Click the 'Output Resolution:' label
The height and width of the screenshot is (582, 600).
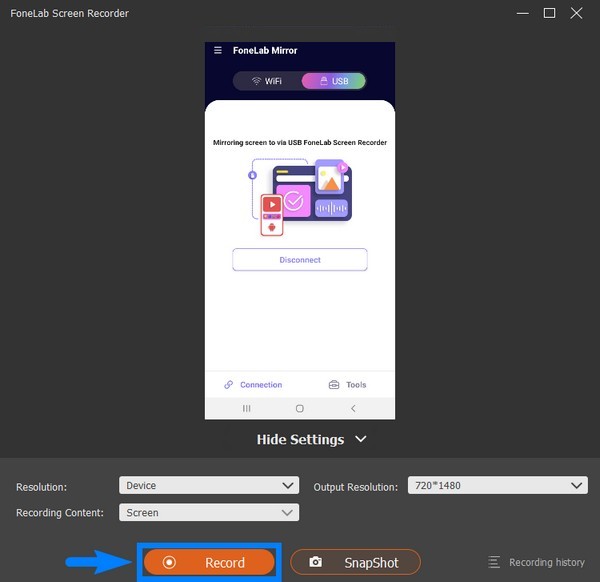point(355,487)
